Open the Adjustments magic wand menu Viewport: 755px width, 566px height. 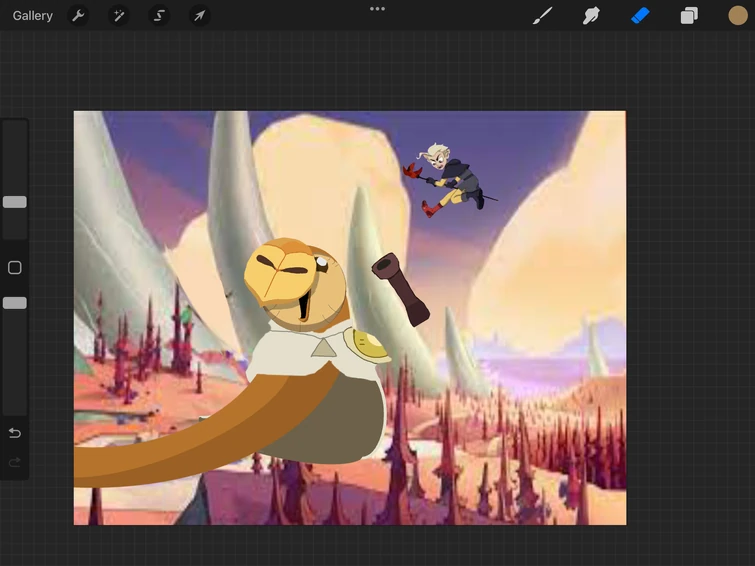coord(119,16)
